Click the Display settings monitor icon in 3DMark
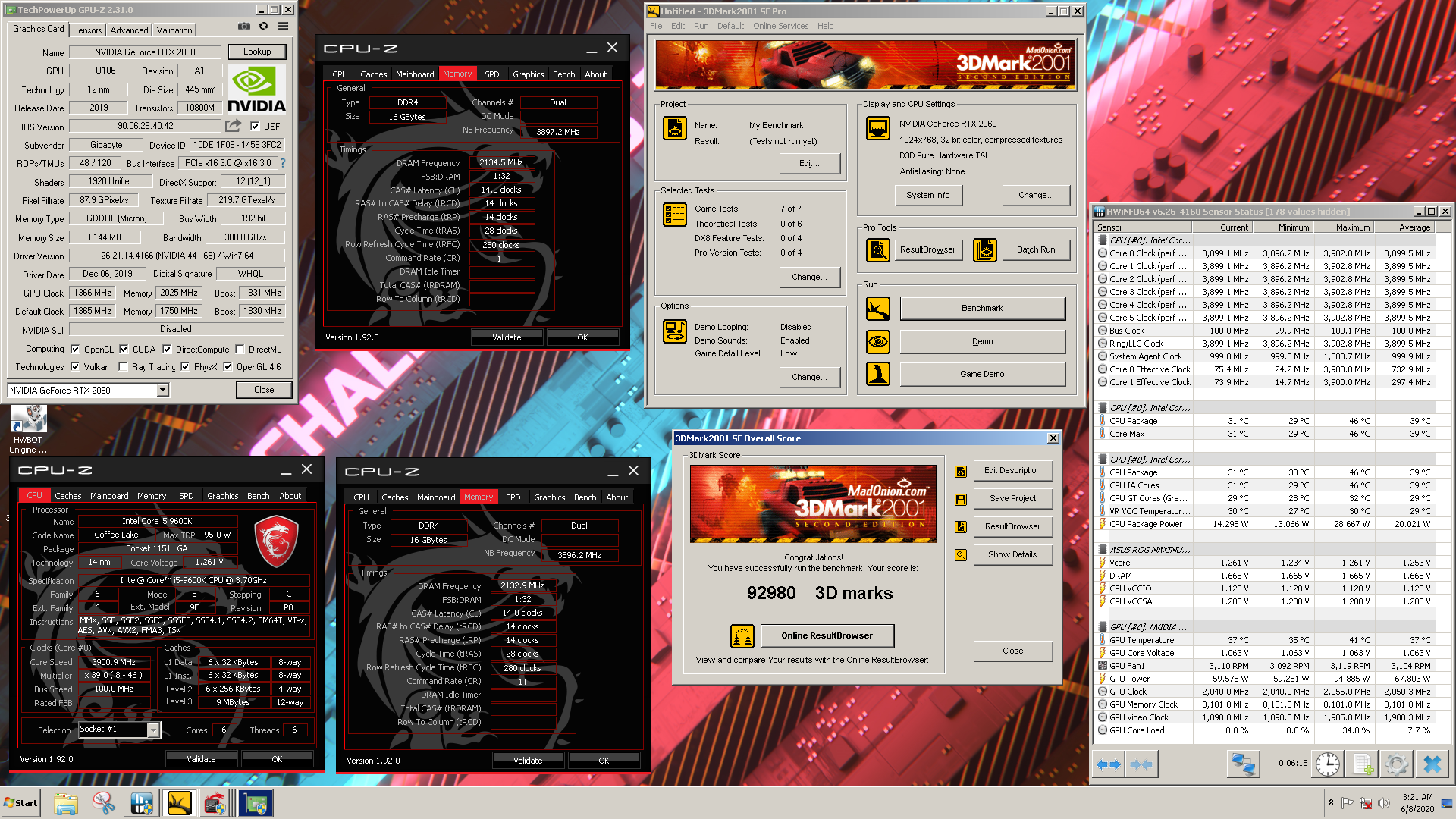 [x=878, y=128]
